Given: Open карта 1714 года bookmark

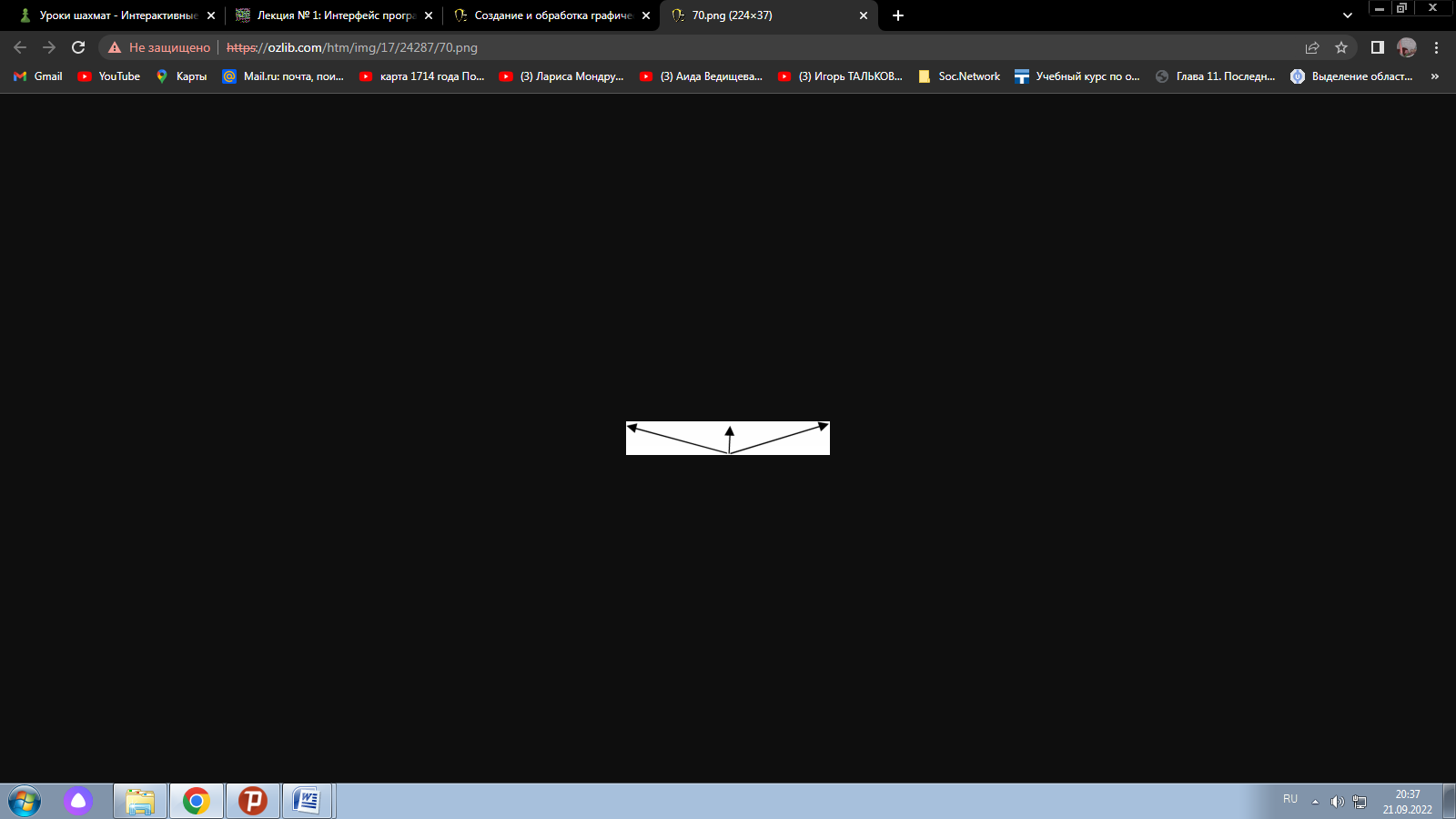Looking at the screenshot, I should pyautogui.click(x=422, y=76).
